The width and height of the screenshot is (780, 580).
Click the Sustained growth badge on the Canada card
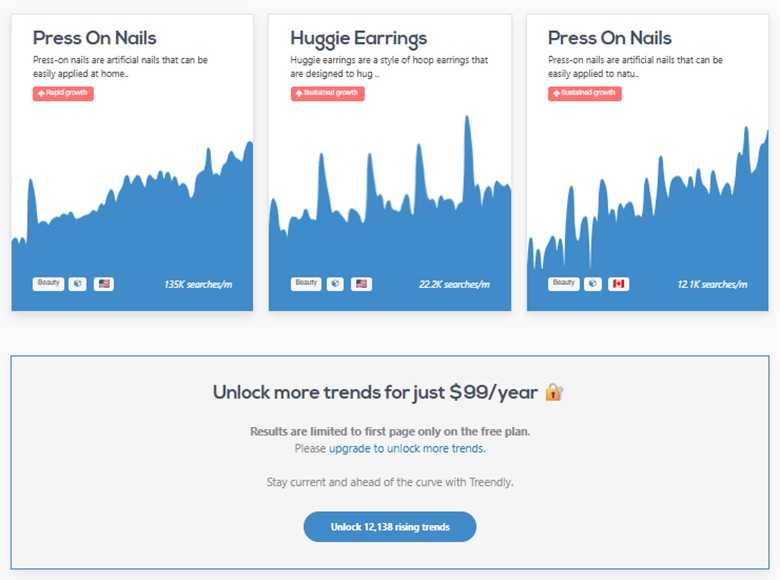[x=585, y=94]
